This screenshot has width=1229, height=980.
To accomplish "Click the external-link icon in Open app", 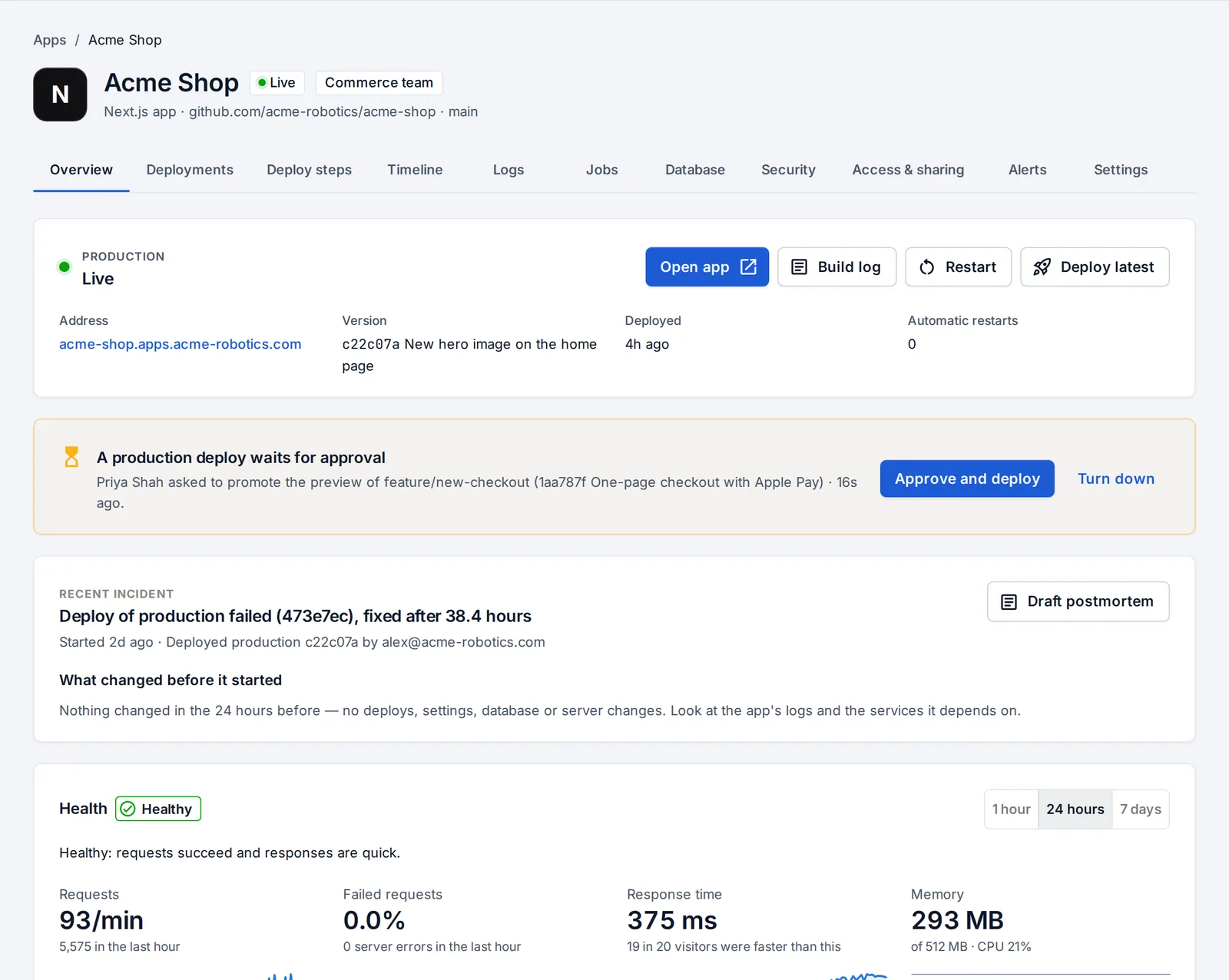I will click(748, 267).
